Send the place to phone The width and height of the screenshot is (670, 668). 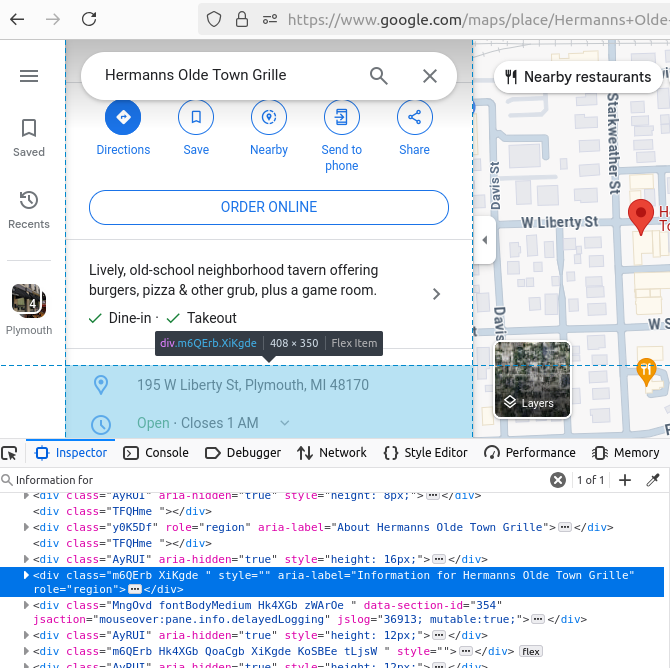(341, 136)
